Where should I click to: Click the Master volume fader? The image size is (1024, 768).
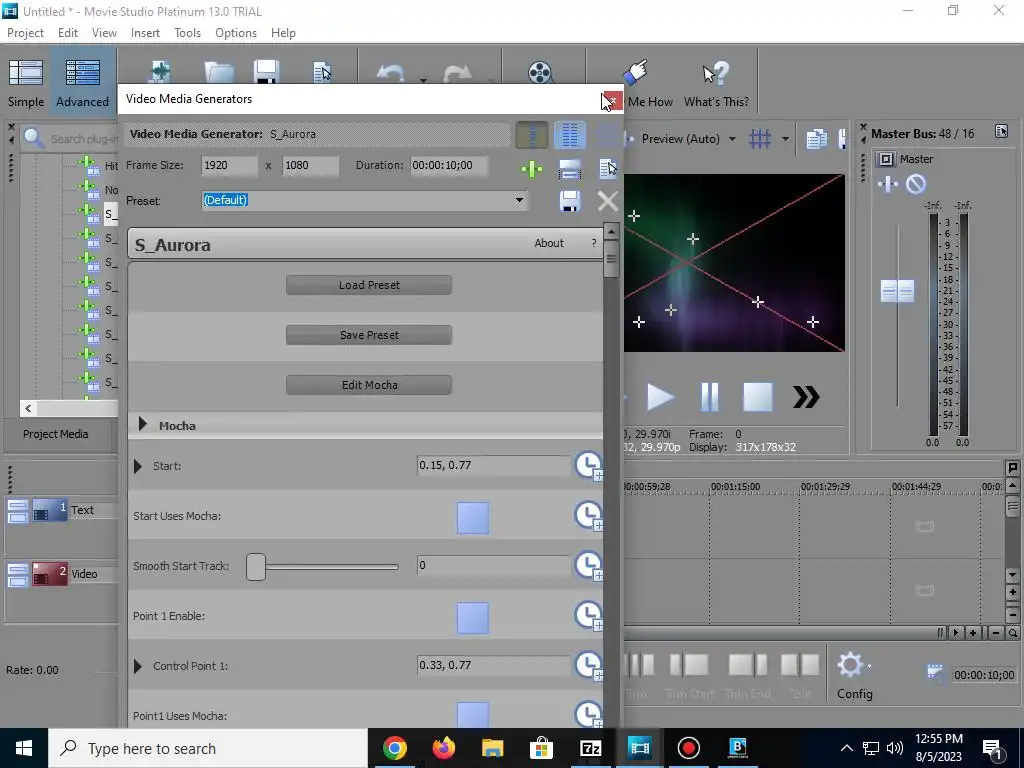point(897,291)
